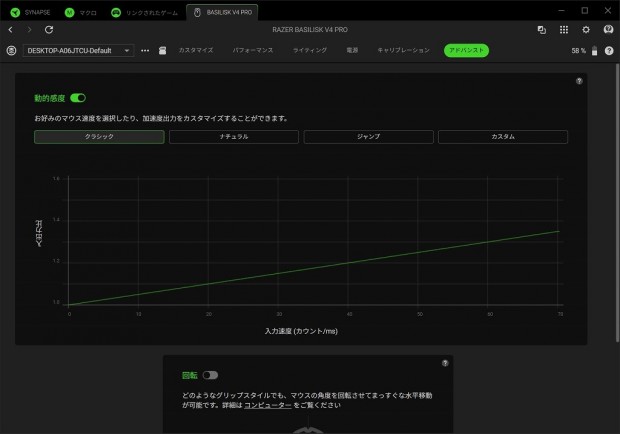Screen dimensions: 620x434
Task: Open the three-dot profile options menu
Action: tap(145, 51)
